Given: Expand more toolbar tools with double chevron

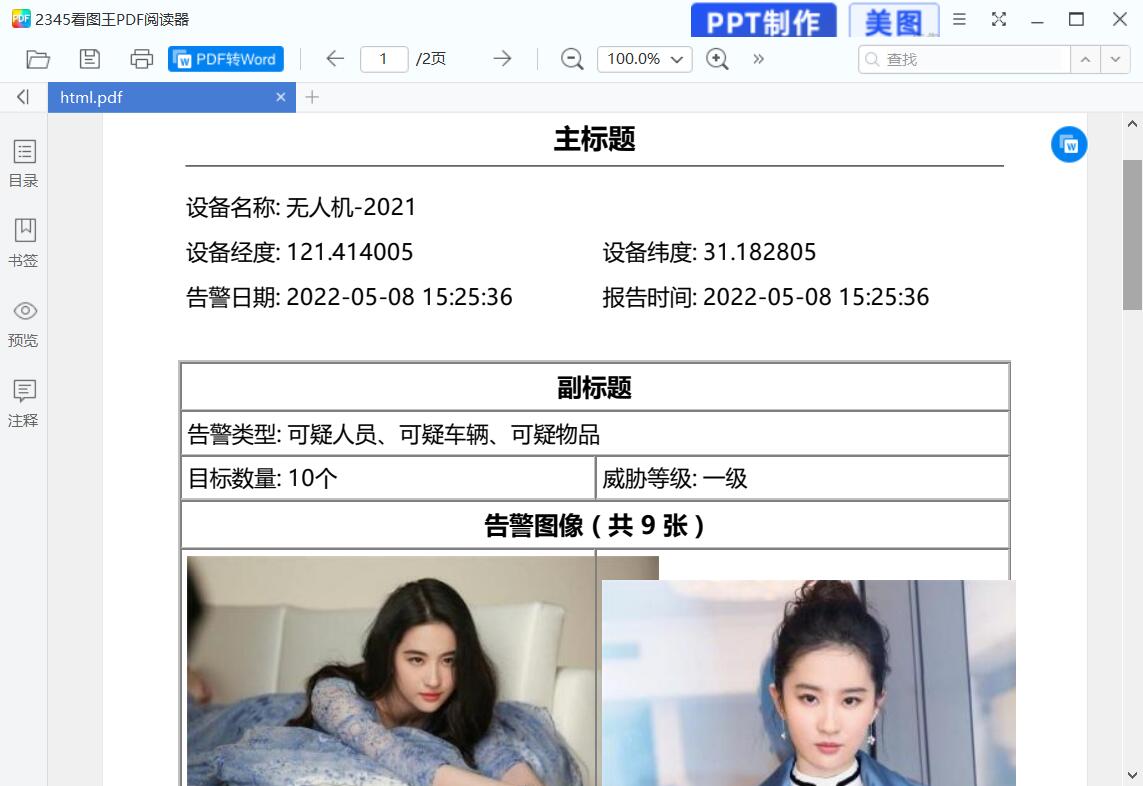Looking at the screenshot, I should pos(759,59).
